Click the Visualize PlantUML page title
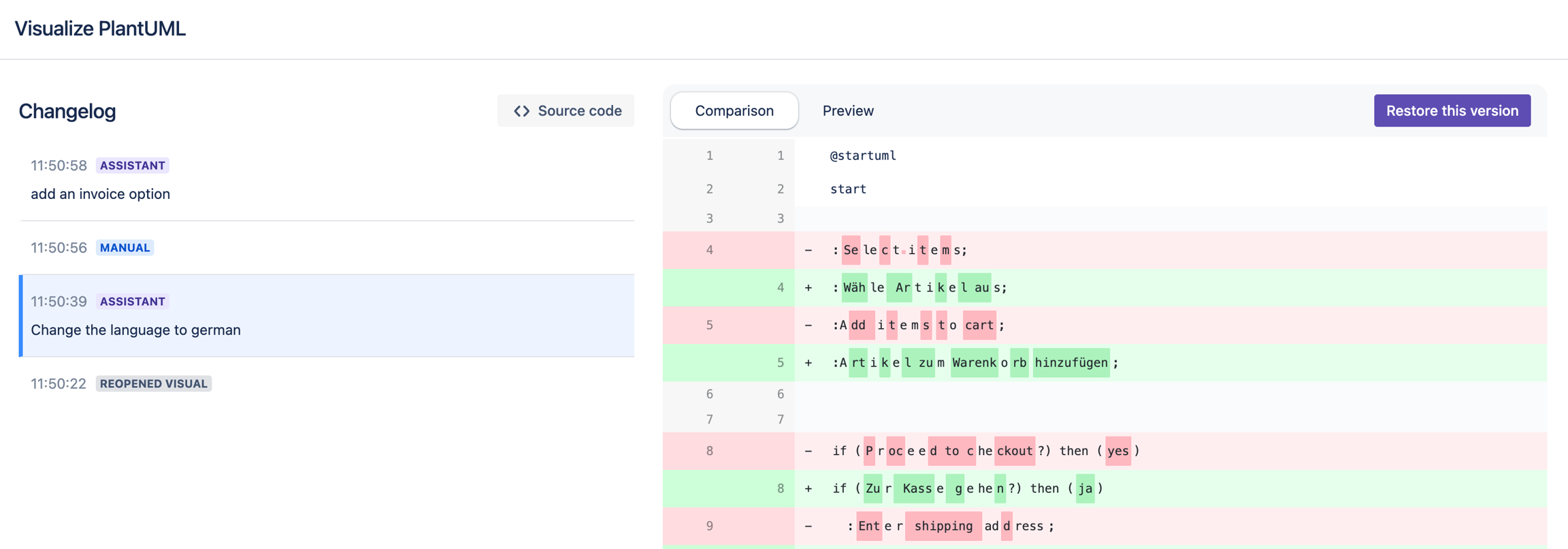The width and height of the screenshot is (1568, 549). tap(100, 29)
